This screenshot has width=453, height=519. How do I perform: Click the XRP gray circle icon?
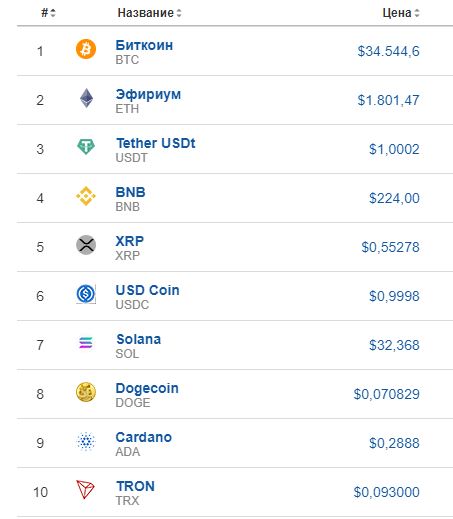click(x=86, y=245)
